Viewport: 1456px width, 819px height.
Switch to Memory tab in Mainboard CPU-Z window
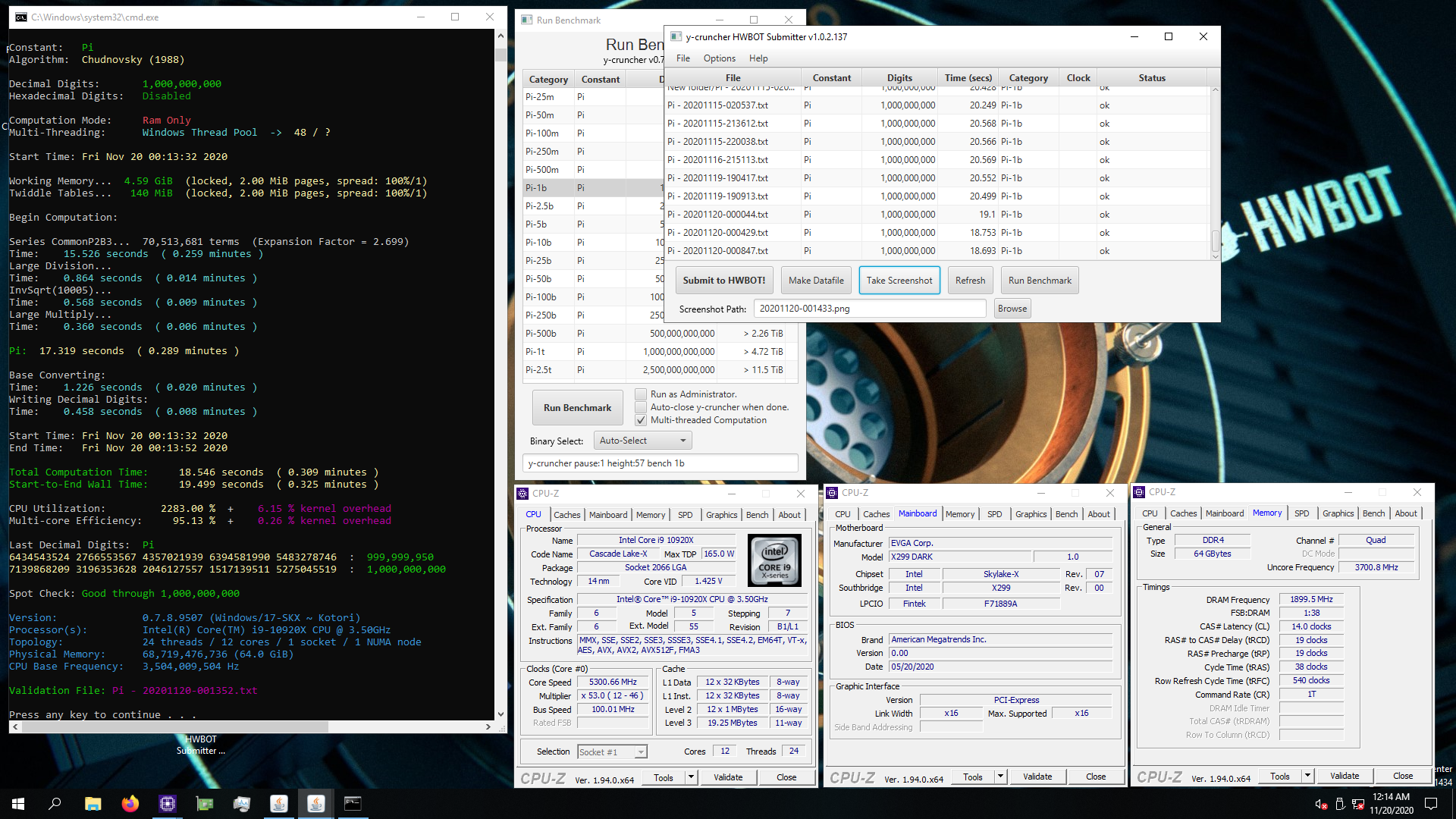tap(960, 513)
